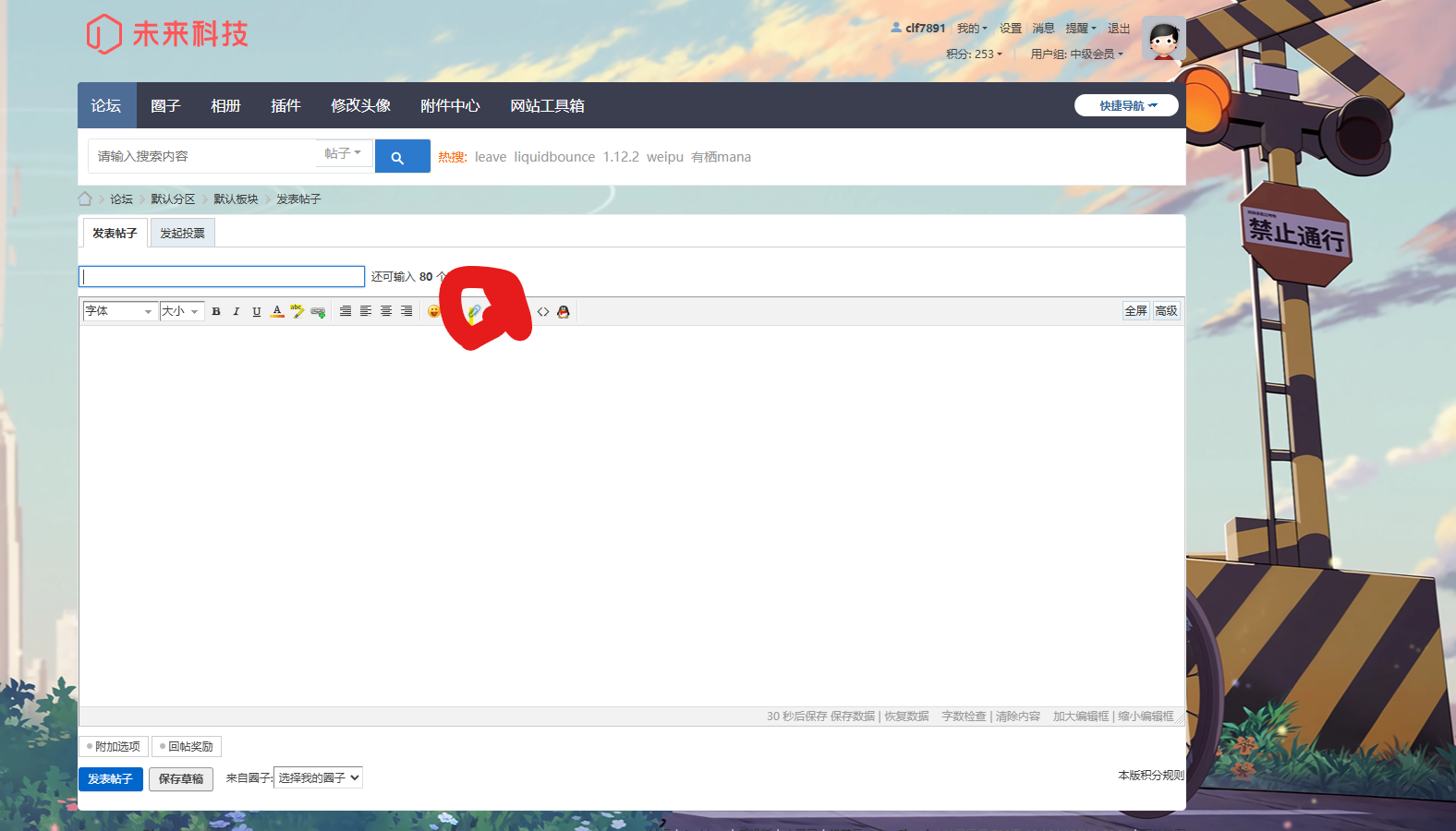Open 附件中心 in the navigation bar
This screenshot has height=831, width=1456.
pyautogui.click(x=450, y=105)
